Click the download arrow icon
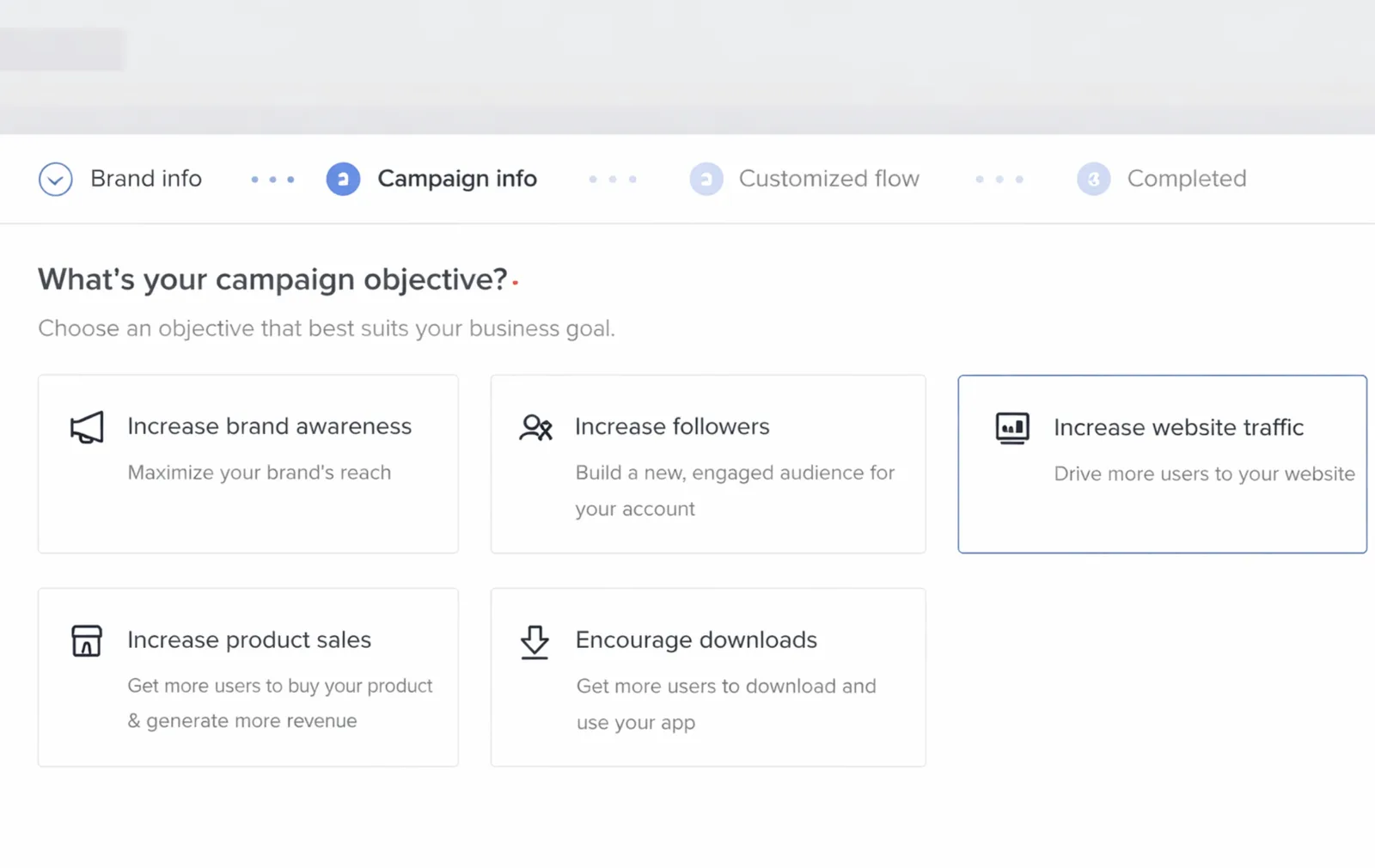The image size is (1375, 868). tap(535, 641)
